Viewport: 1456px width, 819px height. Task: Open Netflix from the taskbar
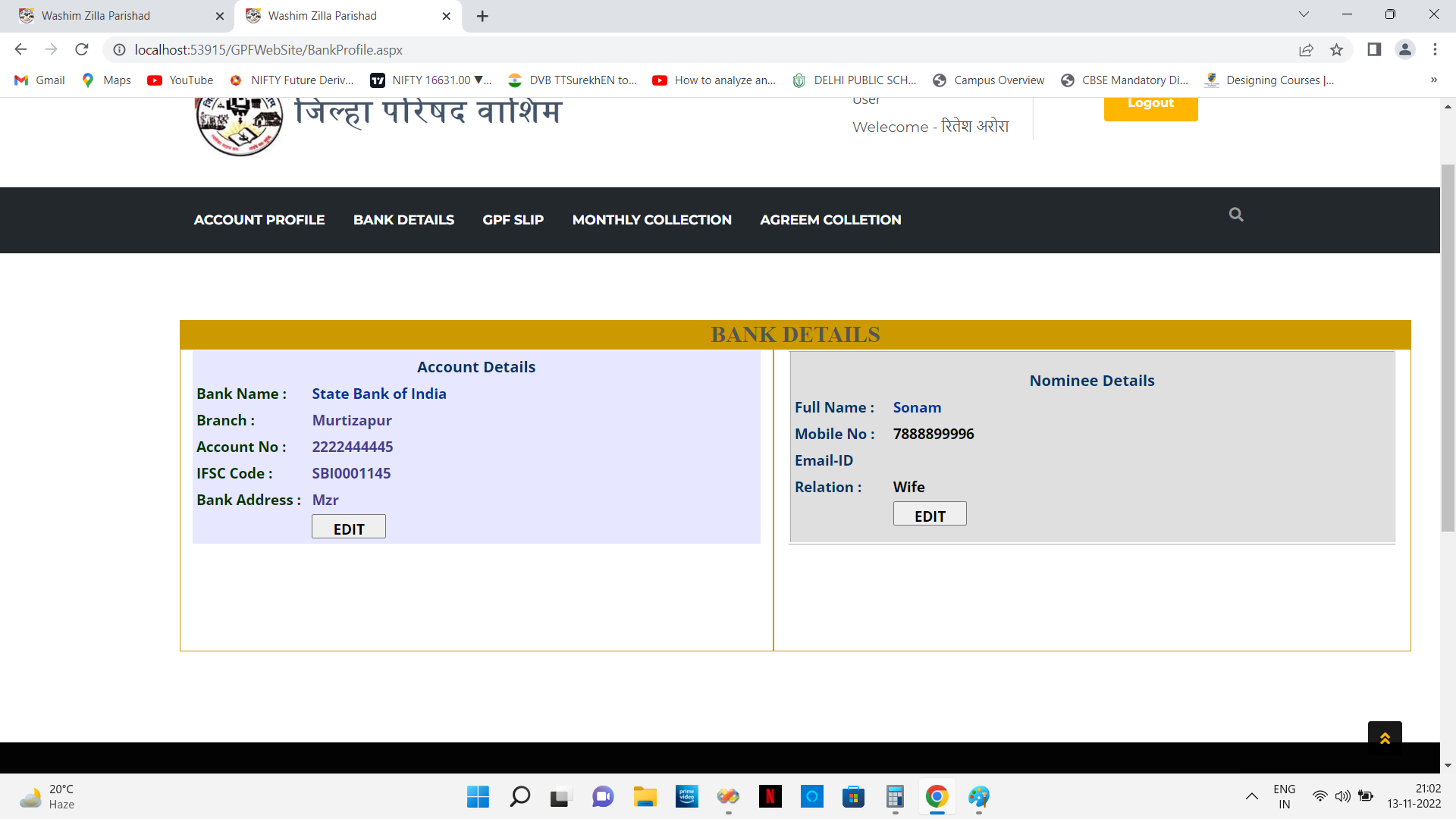(x=770, y=796)
